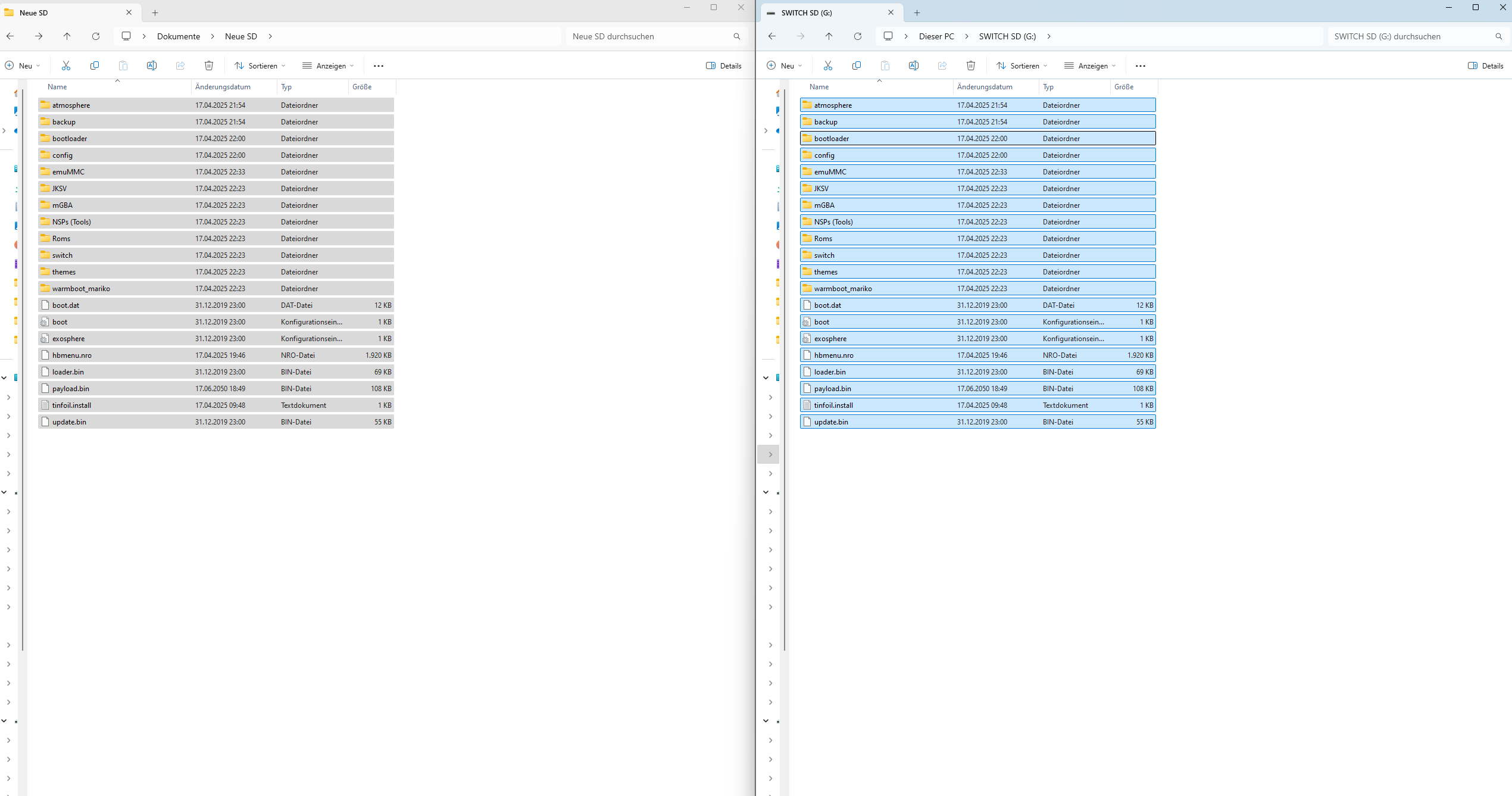This screenshot has height=796, width=1512.
Task: Click the Dokumente breadcrumb in the address bar
Action: pos(179,36)
